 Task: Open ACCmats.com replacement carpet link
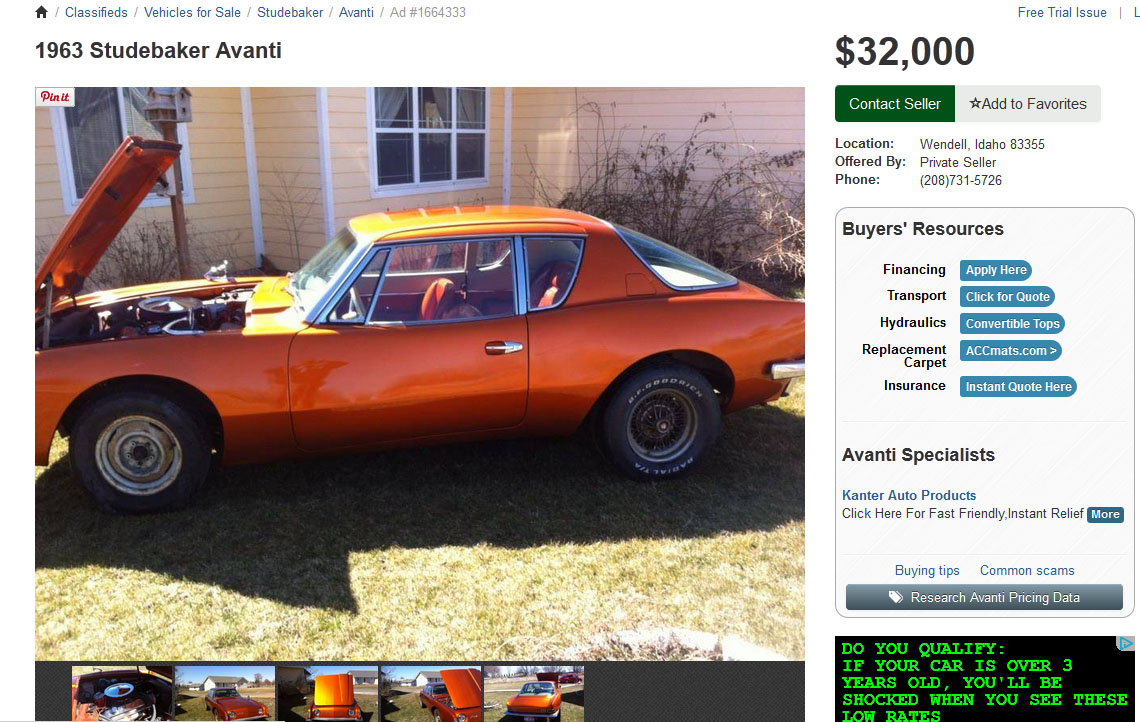[1011, 350]
